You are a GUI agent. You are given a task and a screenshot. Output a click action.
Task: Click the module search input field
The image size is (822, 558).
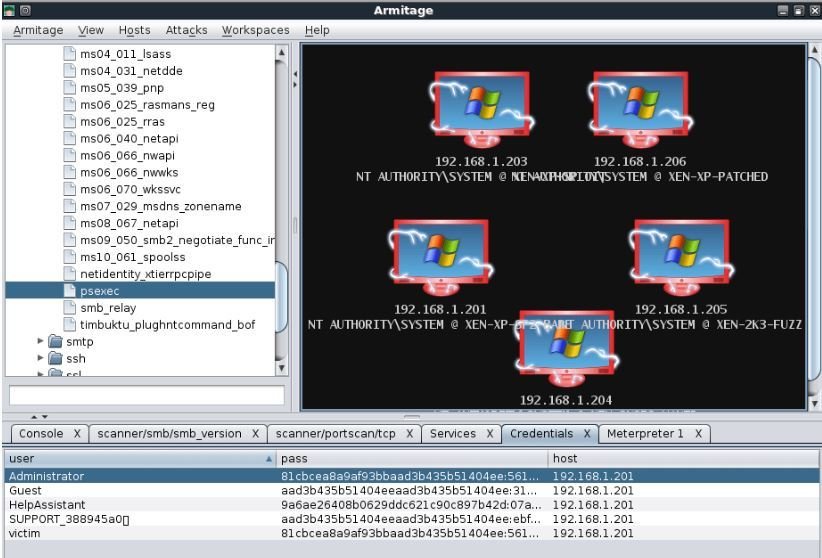click(147, 395)
